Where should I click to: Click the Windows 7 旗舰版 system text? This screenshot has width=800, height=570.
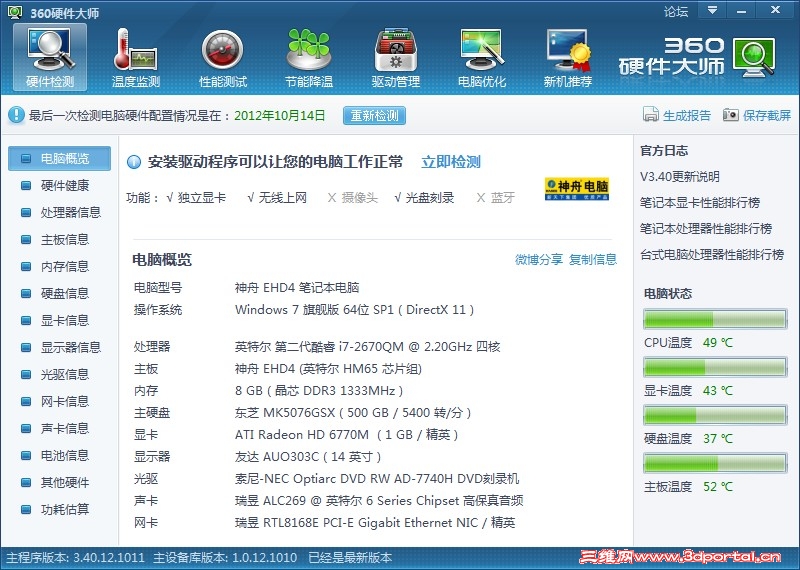tap(355, 310)
